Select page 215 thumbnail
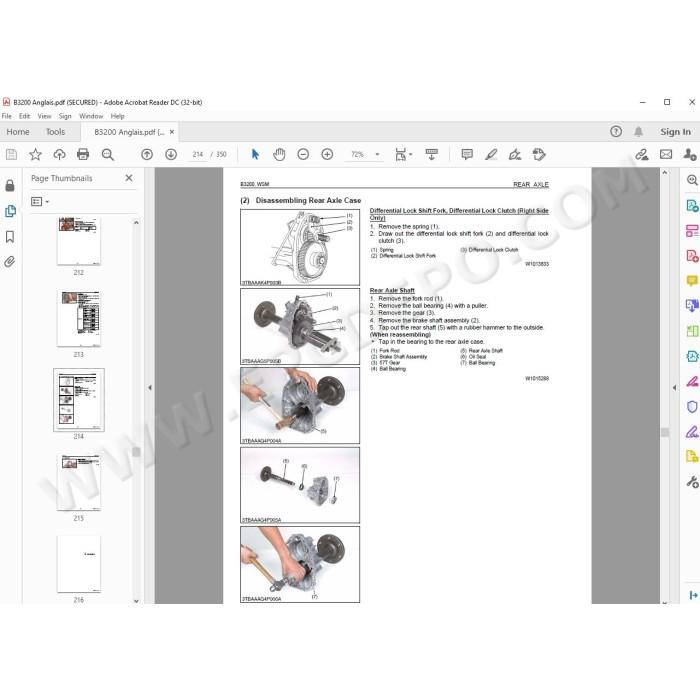700x700 pixels. coord(79,482)
